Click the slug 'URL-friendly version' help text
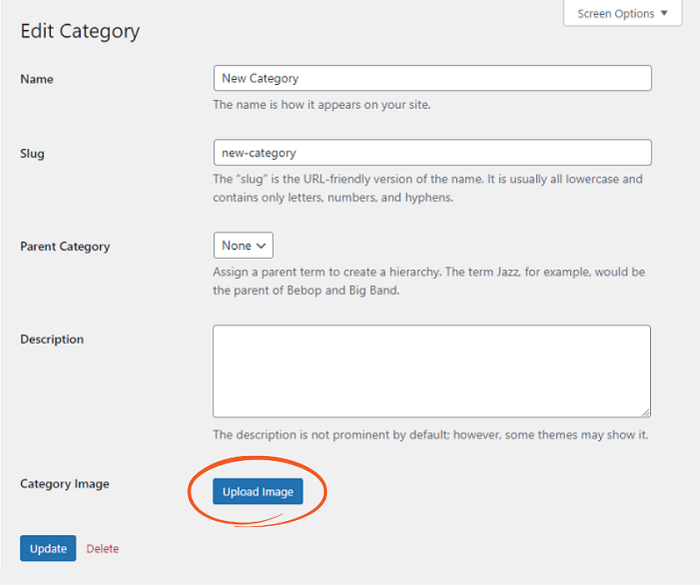The image size is (700, 585). pyautogui.click(x=428, y=188)
